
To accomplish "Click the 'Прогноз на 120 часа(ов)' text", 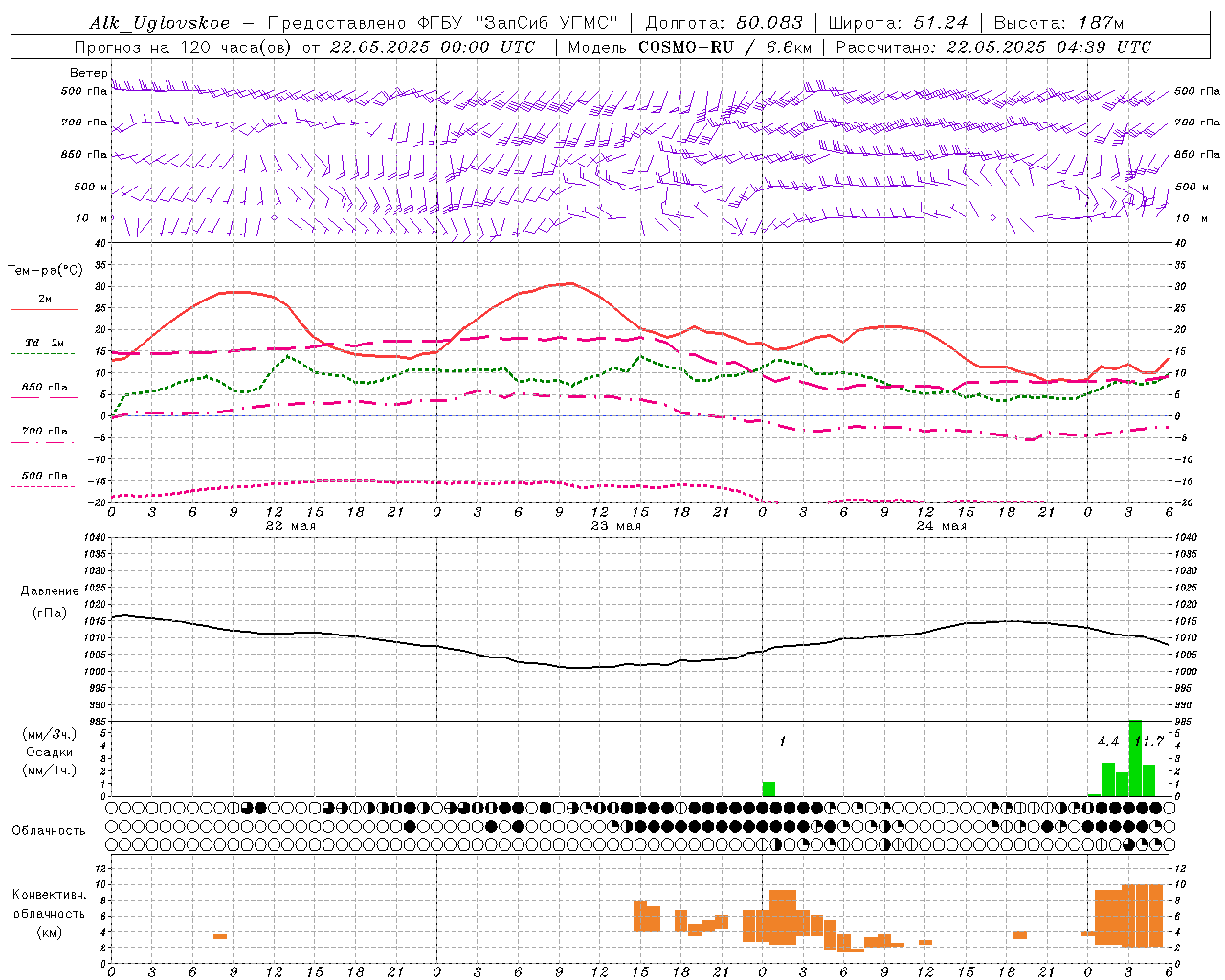I will click(183, 47).
